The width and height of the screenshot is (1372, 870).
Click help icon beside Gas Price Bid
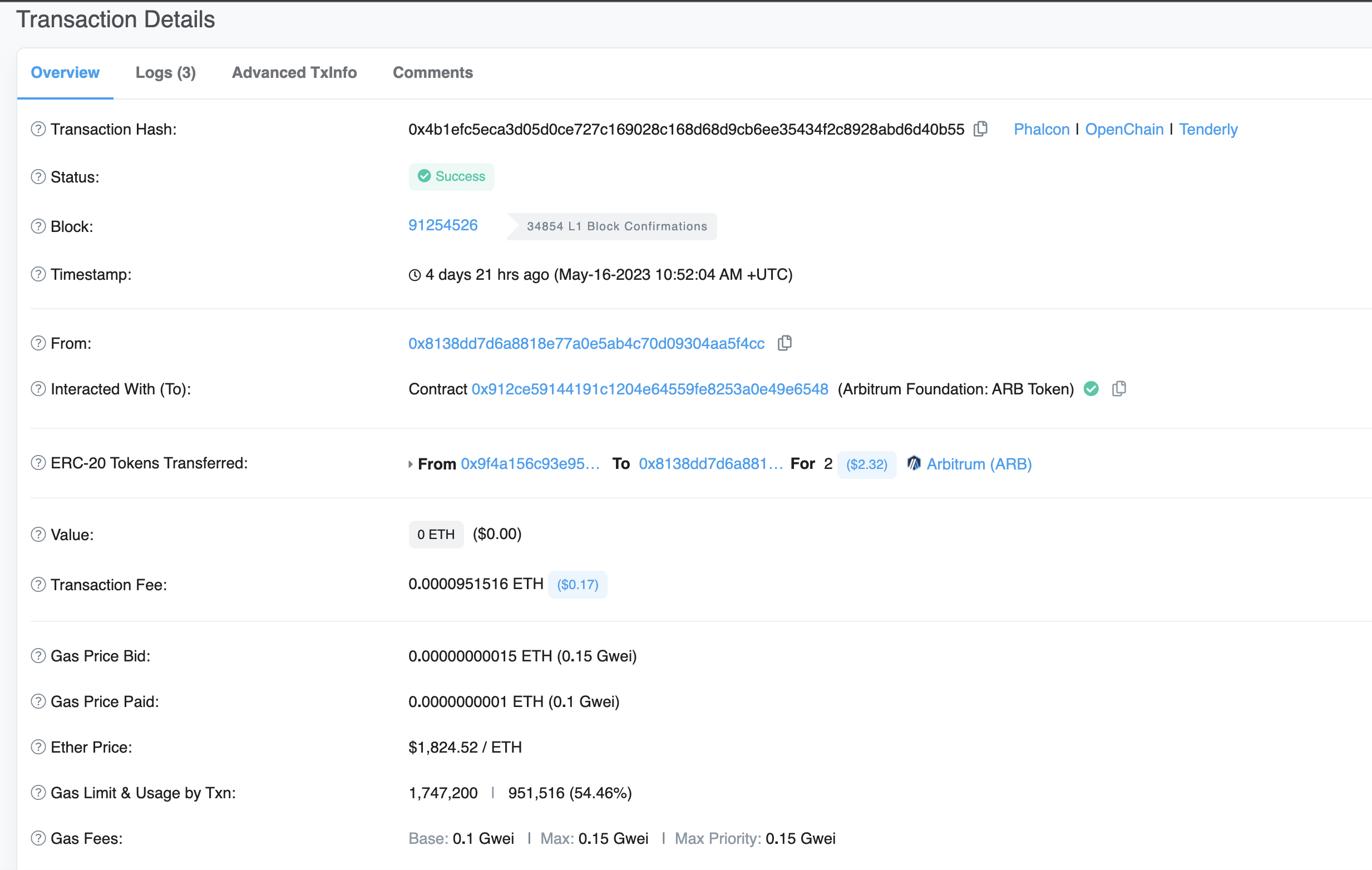point(38,656)
